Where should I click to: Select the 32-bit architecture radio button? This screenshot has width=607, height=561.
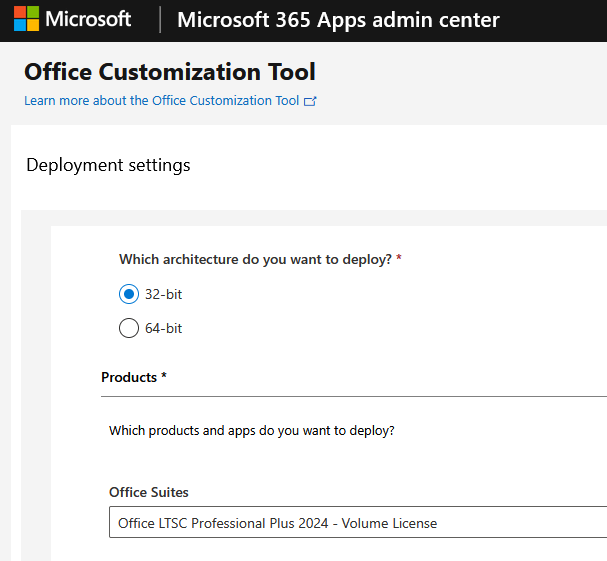pos(129,294)
